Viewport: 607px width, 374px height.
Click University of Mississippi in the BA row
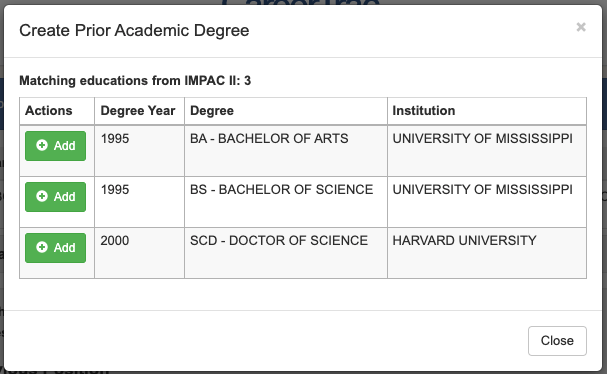point(482,139)
